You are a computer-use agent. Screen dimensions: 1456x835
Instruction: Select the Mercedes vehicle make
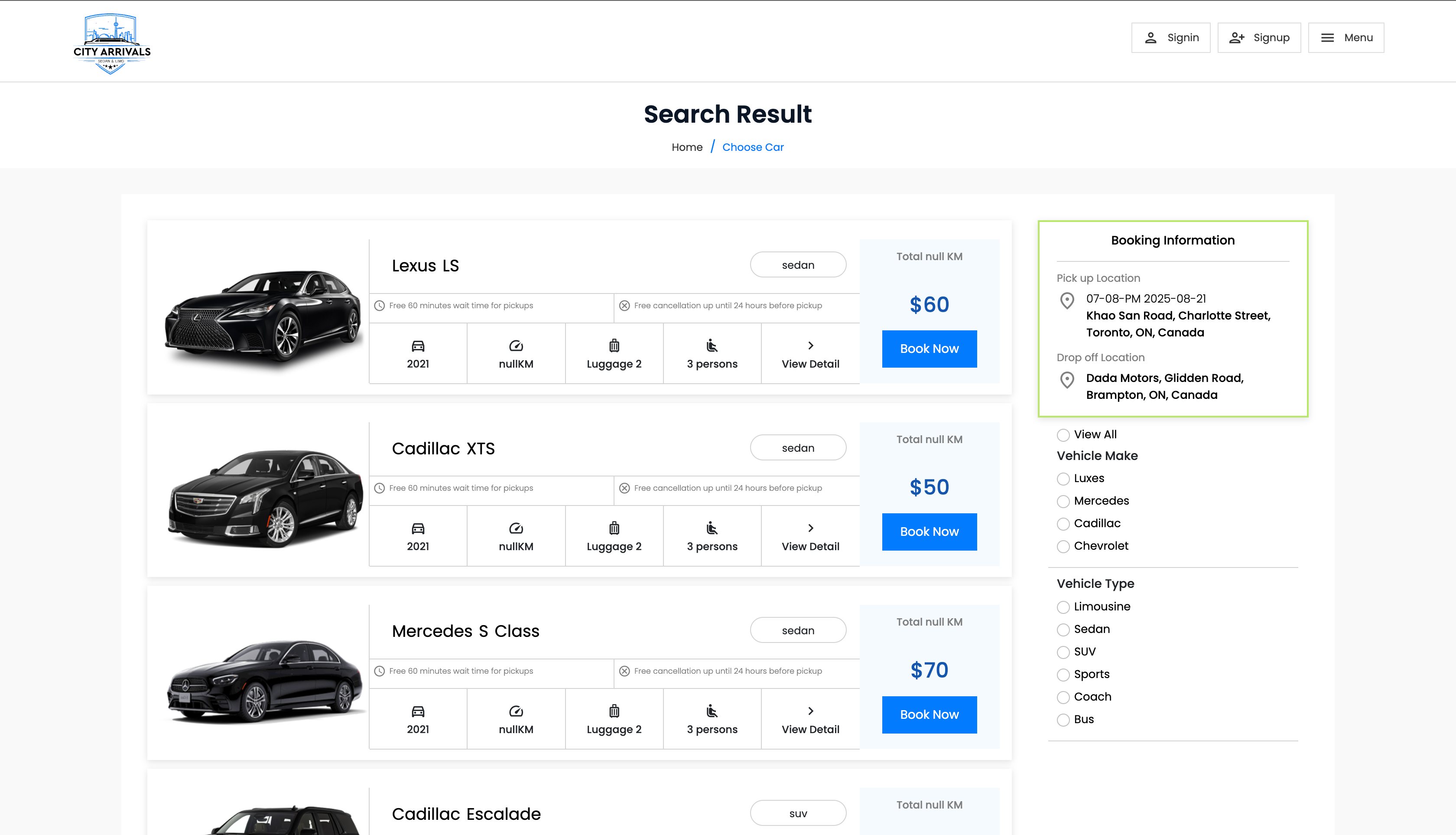tap(1063, 501)
